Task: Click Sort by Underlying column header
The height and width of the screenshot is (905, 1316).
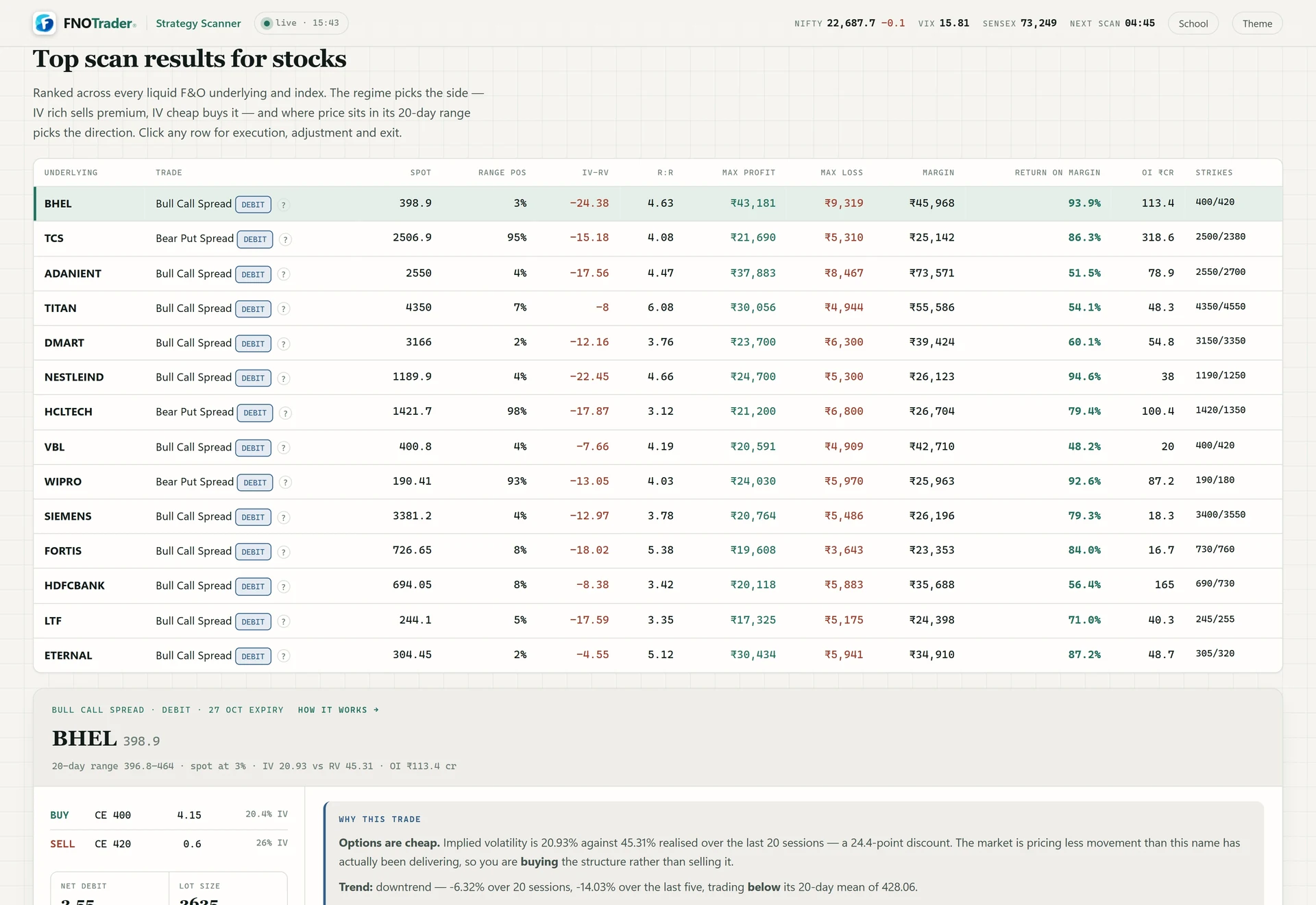Action: [x=71, y=173]
